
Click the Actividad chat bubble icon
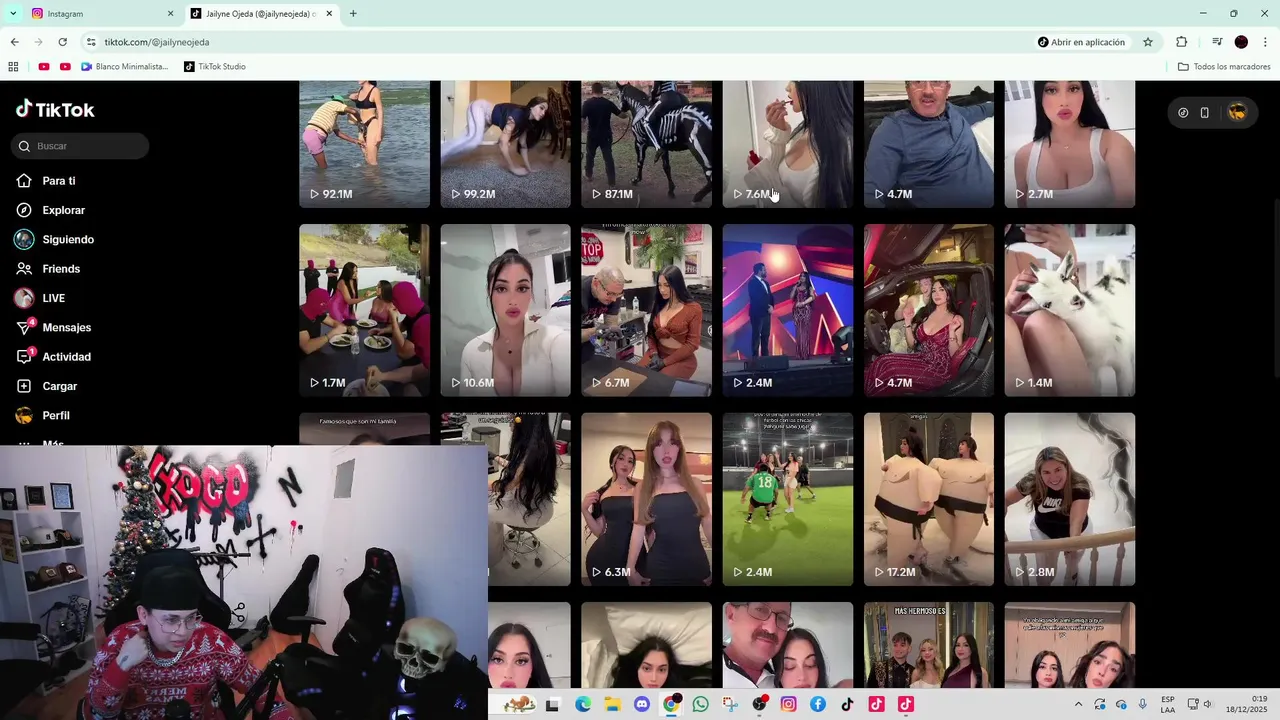point(24,357)
